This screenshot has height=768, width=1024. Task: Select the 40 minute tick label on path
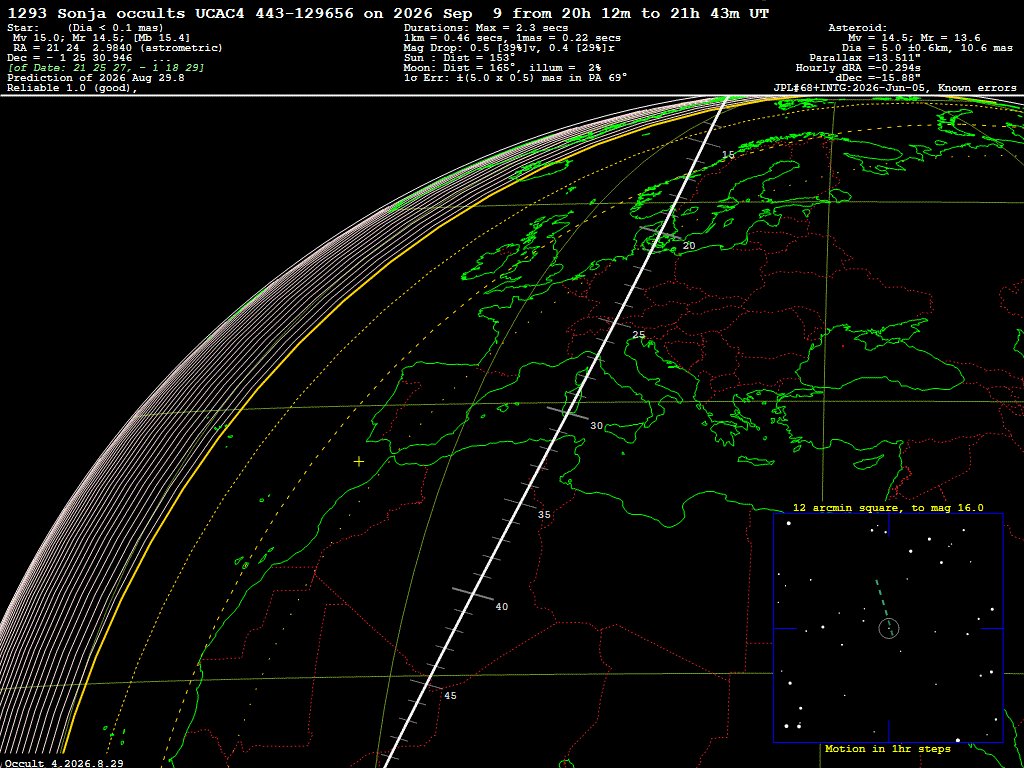pos(502,607)
